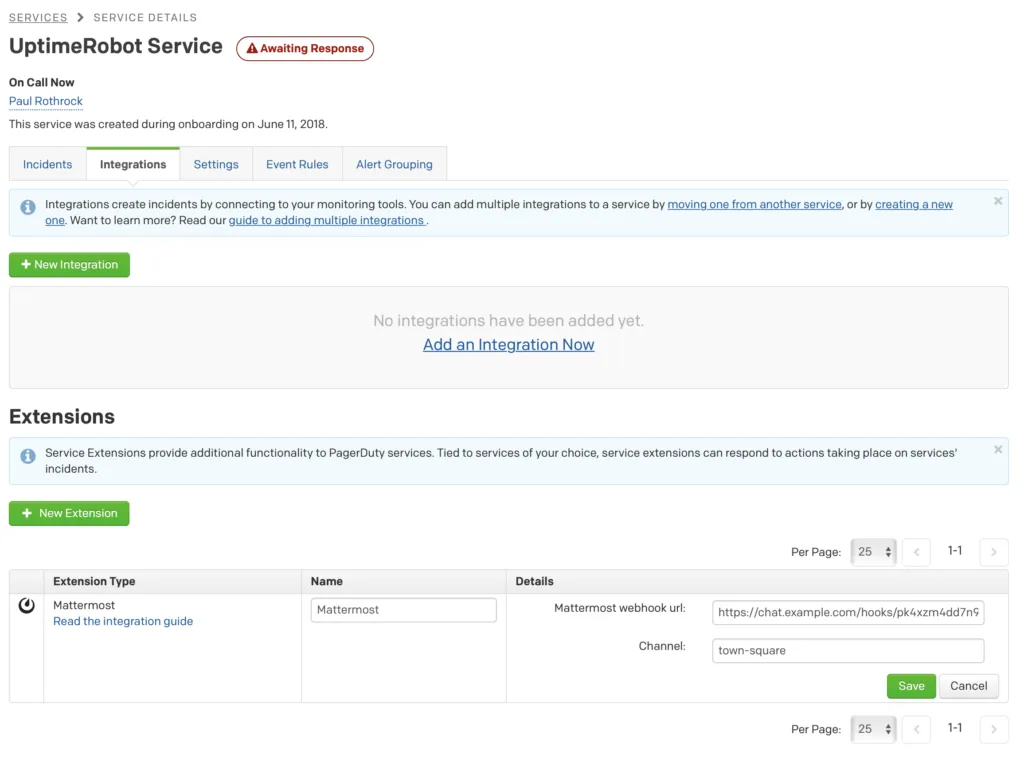This screenshot has height=762, width=1024.
Task: Focus the Channel input field
Action: [848, 651]
